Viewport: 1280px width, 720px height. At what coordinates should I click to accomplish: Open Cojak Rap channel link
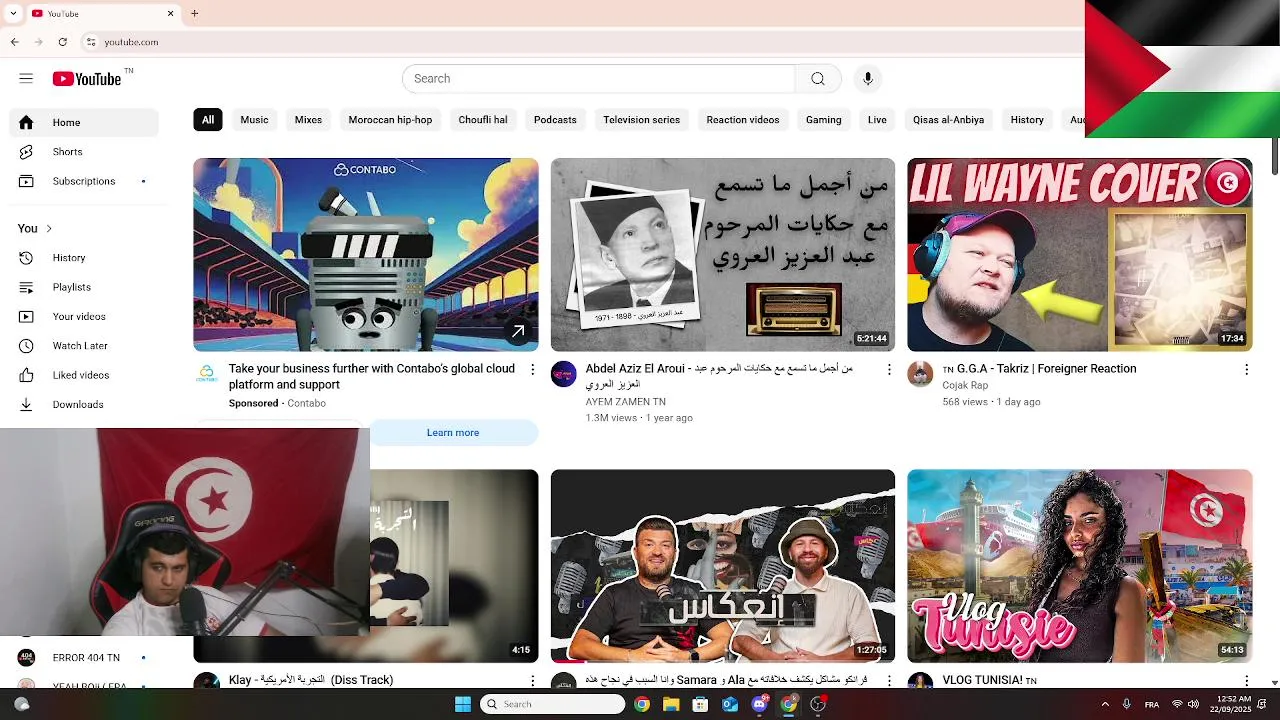[965, 385]
